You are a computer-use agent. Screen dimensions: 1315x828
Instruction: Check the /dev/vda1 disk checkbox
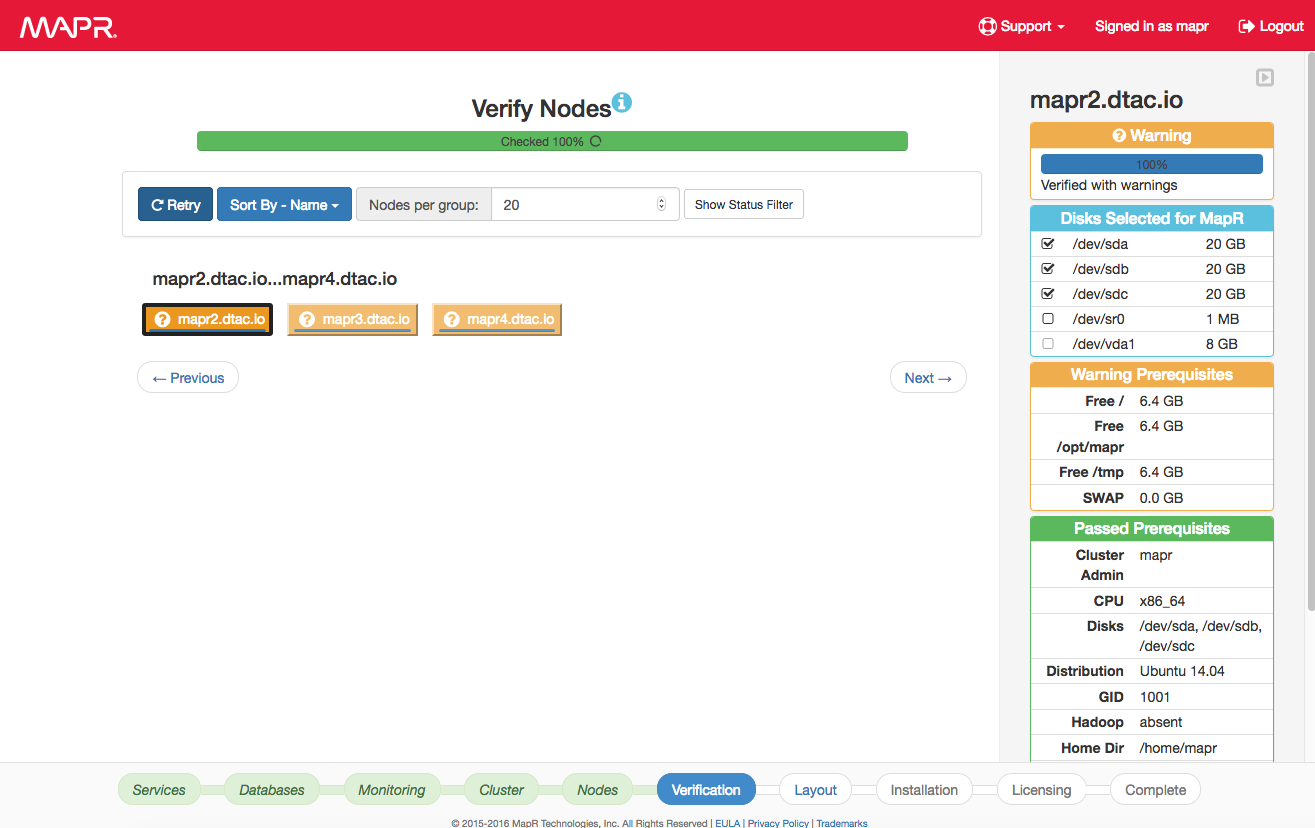(1048, 343)
